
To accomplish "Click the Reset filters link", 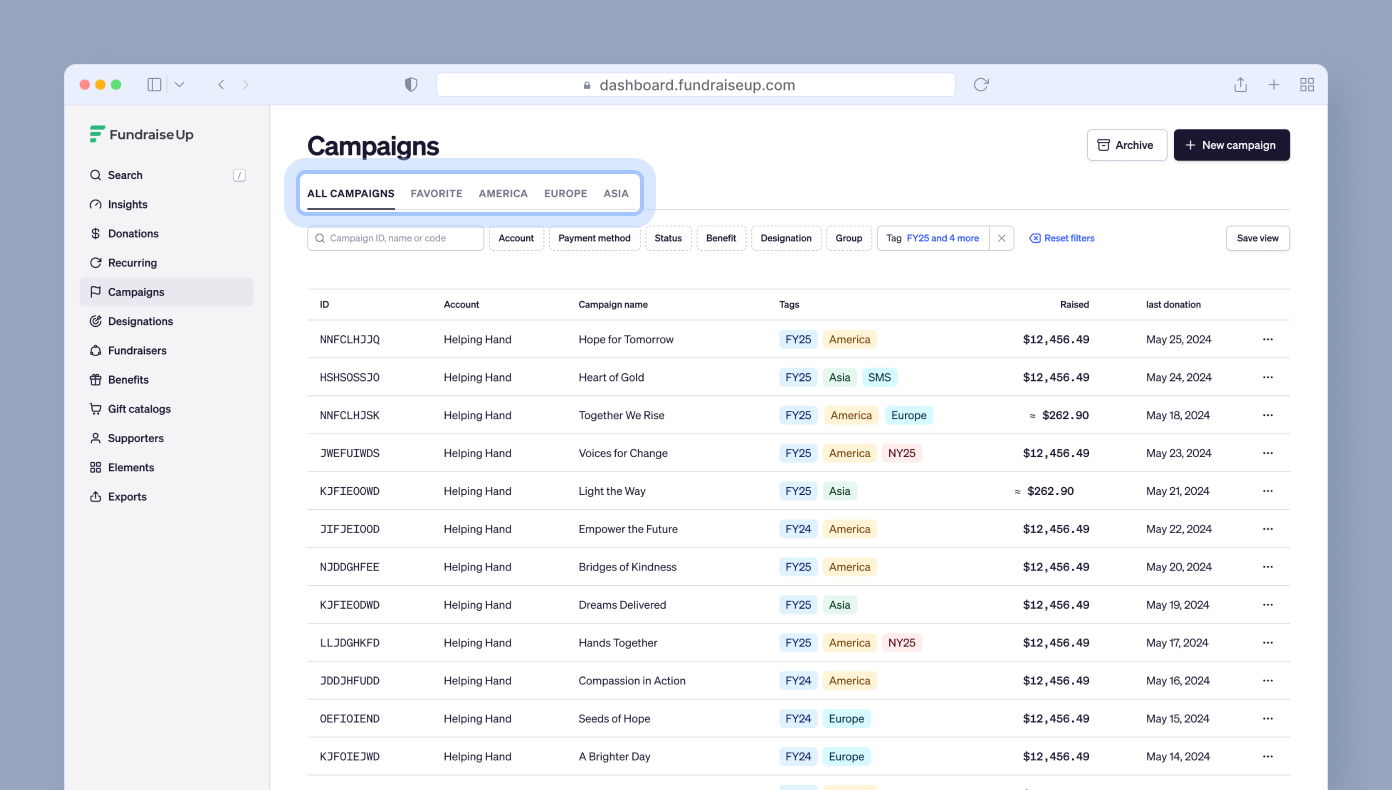I will point(1068,238).
